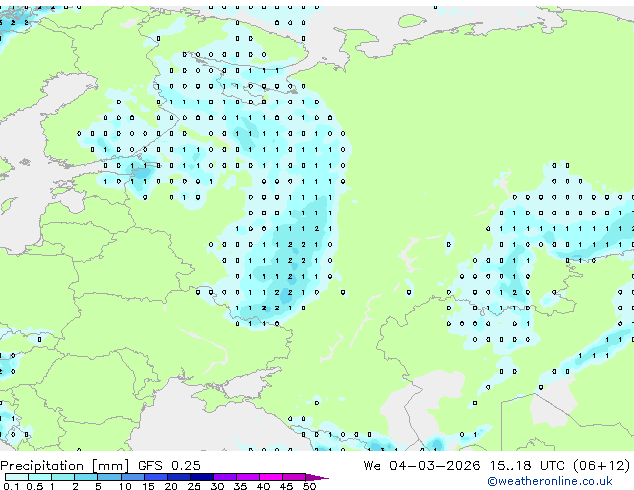The image size is (634, 490).
Task: Click the 20–25 mm legend color swatch
Action: click(179, 477)
